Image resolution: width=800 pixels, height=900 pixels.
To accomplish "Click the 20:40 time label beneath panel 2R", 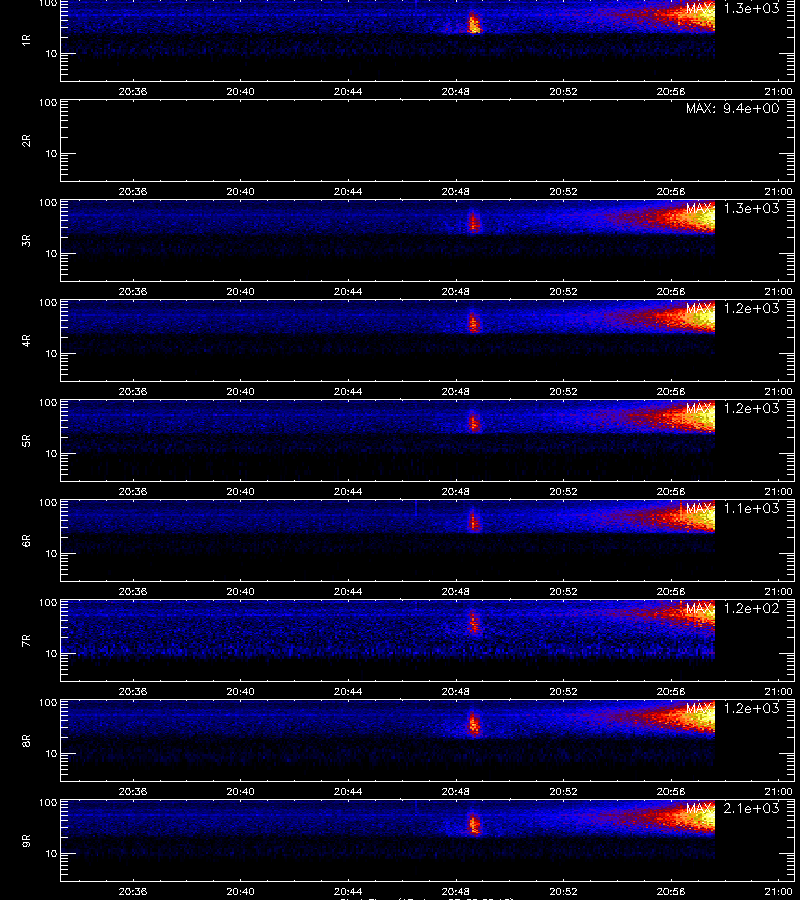I will pyautogui.click(x=240, y=191).
